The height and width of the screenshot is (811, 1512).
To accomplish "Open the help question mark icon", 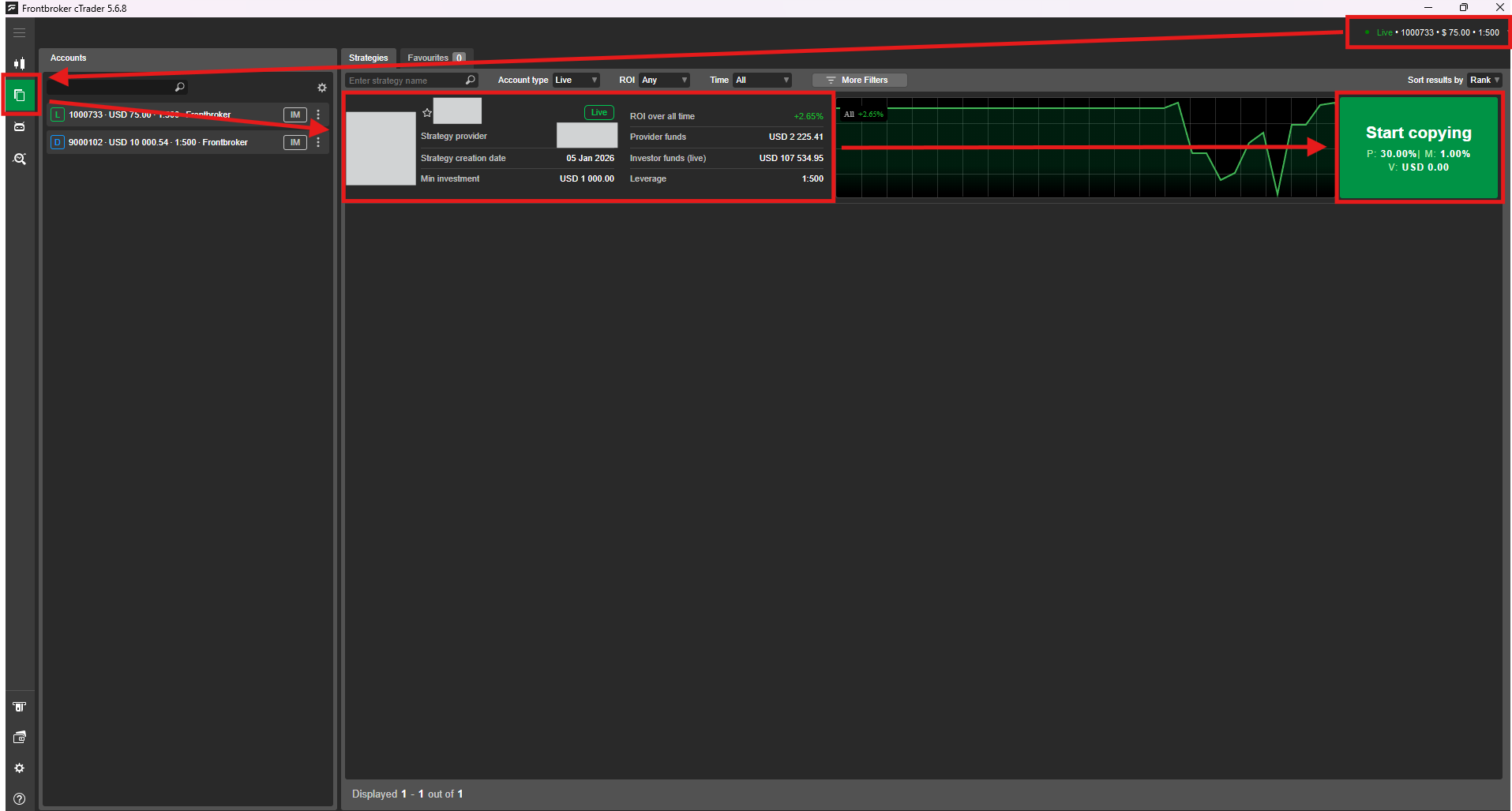I will click(x=20, y=798).
